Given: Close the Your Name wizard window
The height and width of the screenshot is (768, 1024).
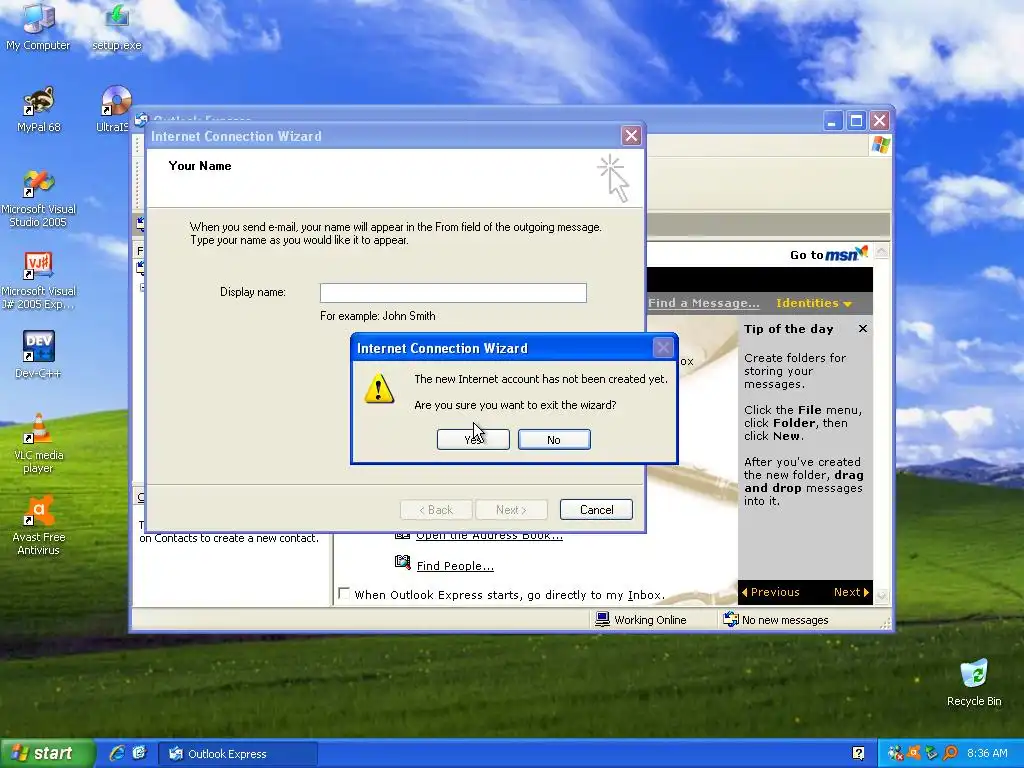Looking at the screenshot, I should tap(631, 136).
